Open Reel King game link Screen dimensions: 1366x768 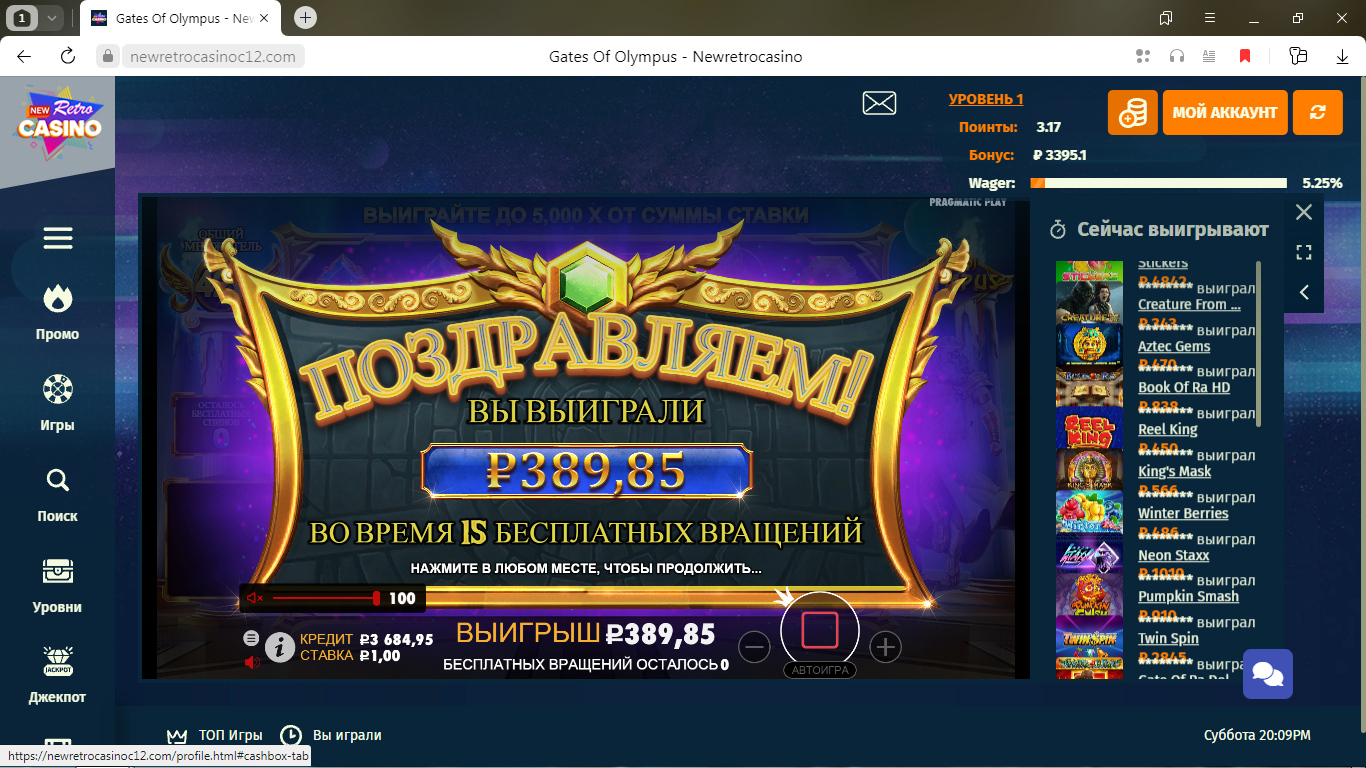1167,429
